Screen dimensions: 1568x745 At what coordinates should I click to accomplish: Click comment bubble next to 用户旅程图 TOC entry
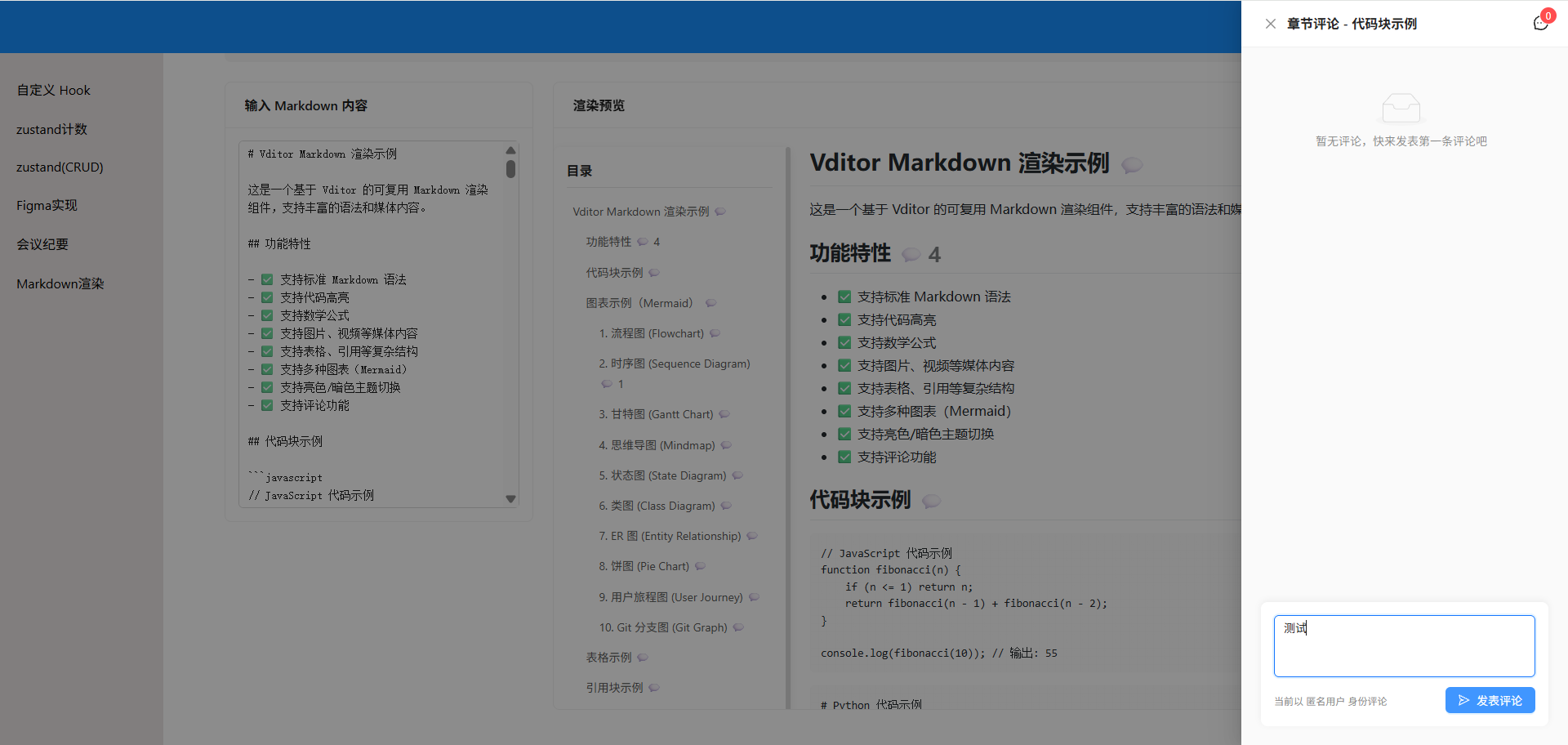(755, 597)
